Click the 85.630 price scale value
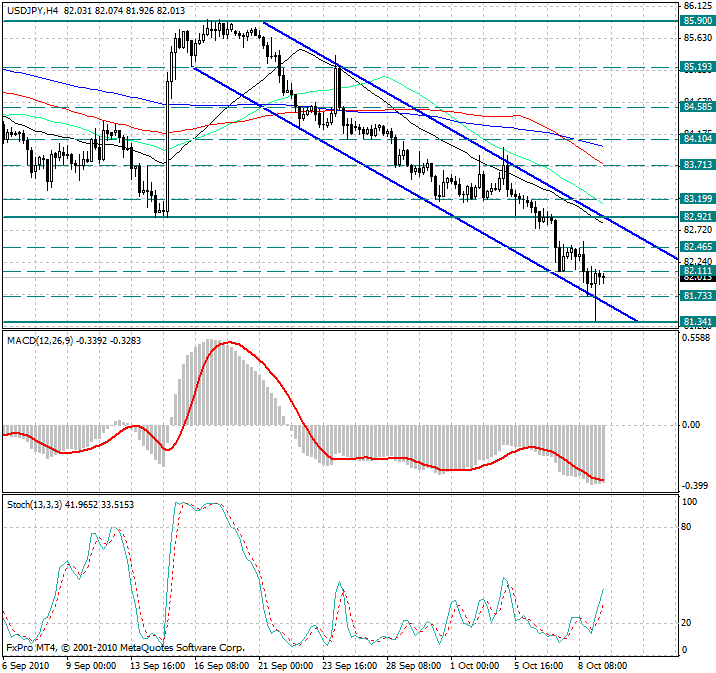 [698, 38]
